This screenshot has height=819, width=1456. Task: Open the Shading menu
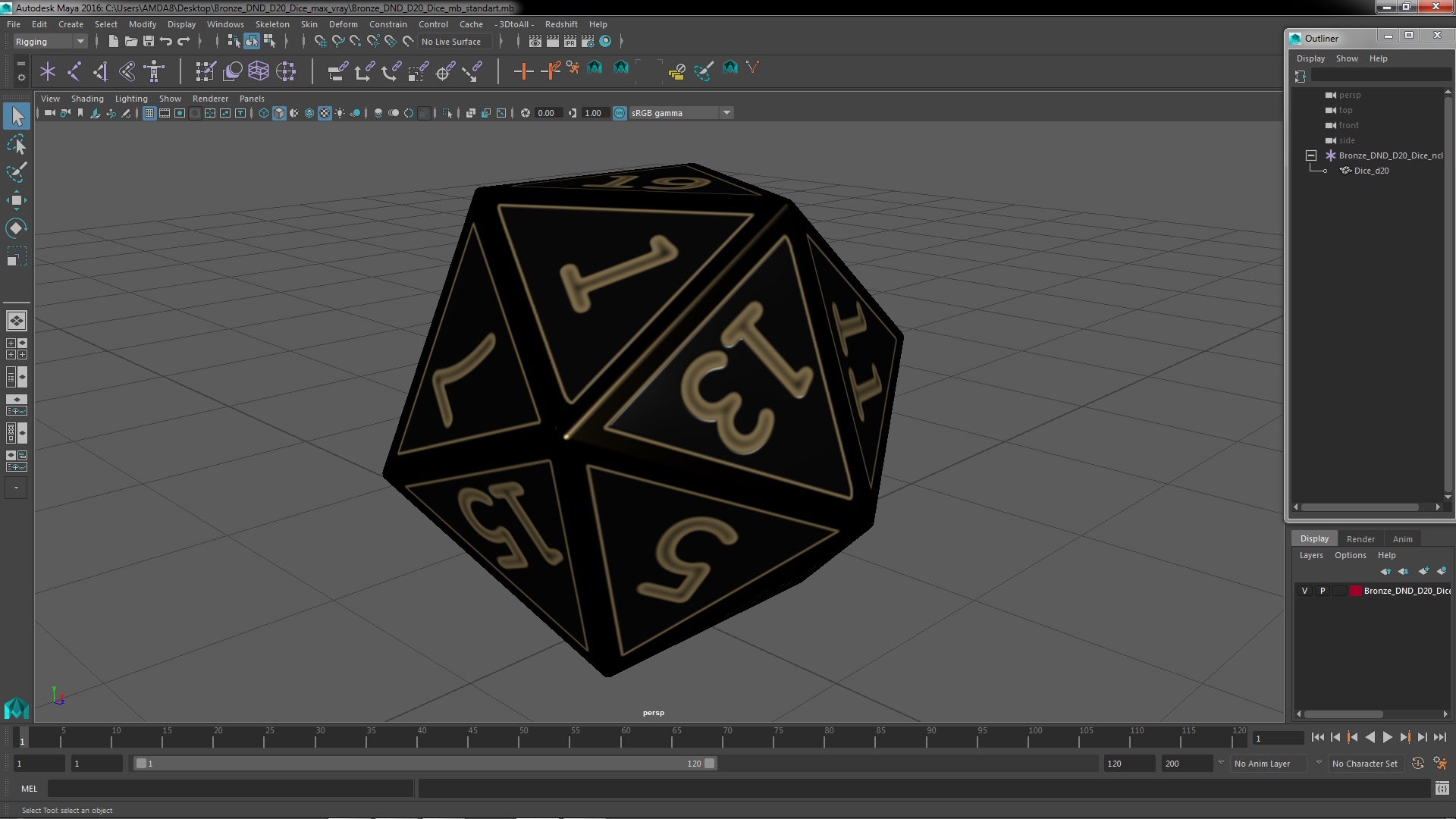pos(87,97)
